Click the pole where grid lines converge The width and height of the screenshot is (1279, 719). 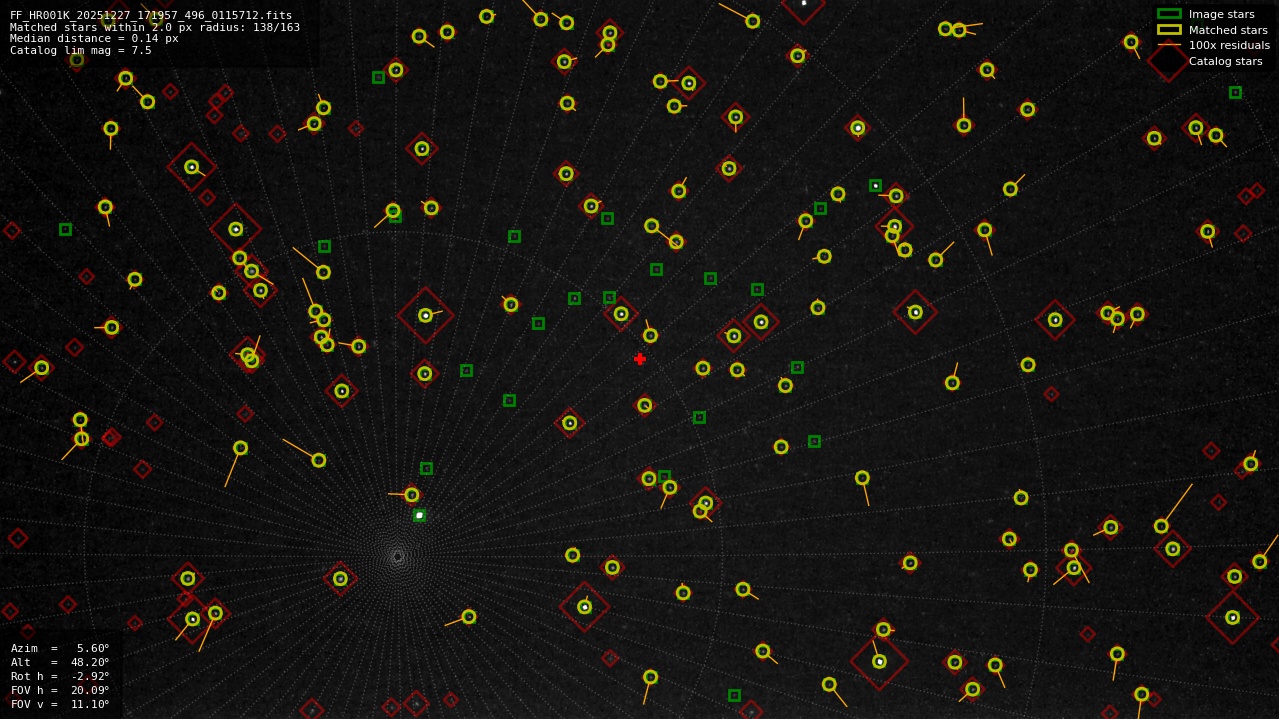point(397,556)
